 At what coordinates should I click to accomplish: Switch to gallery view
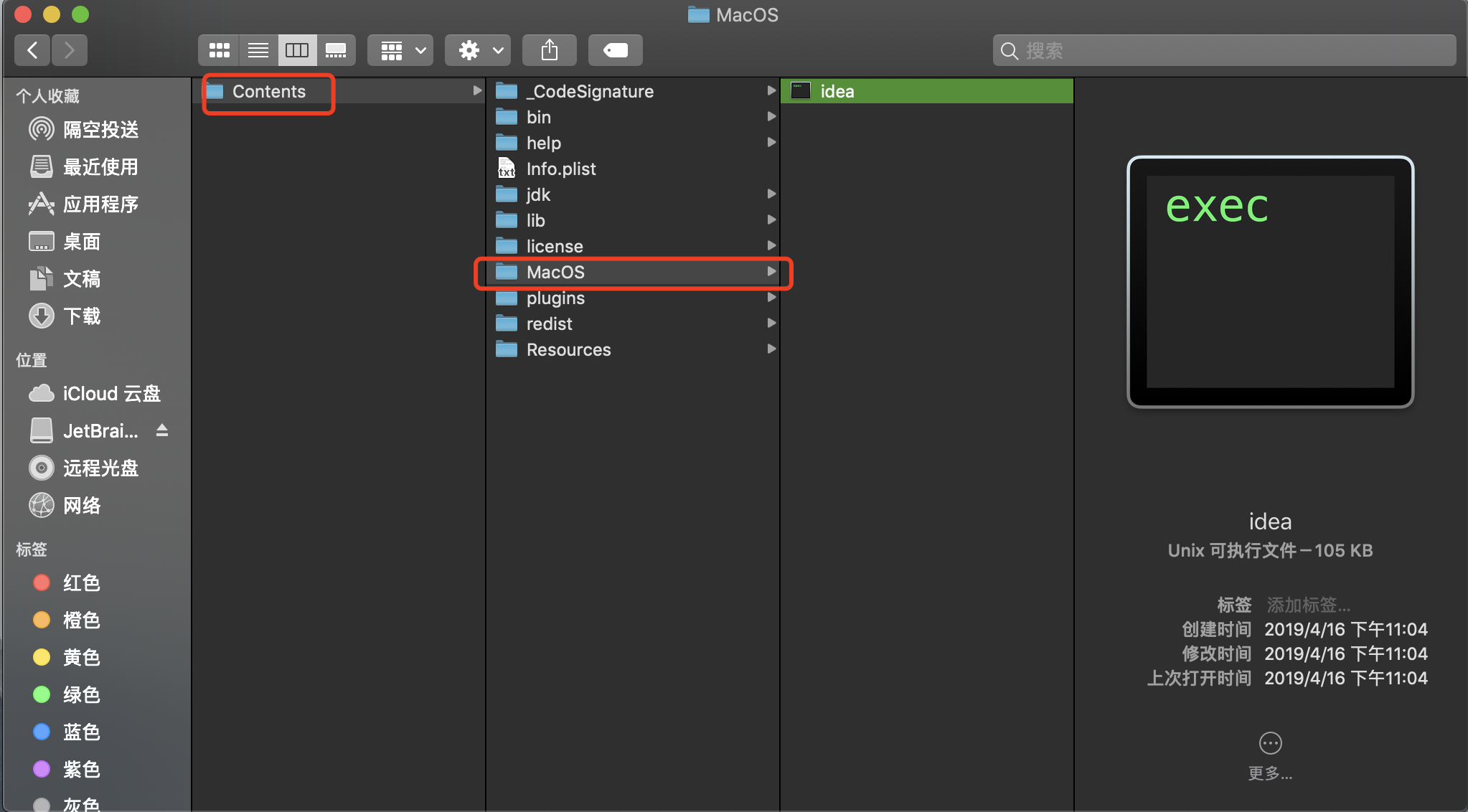(336, 50)
